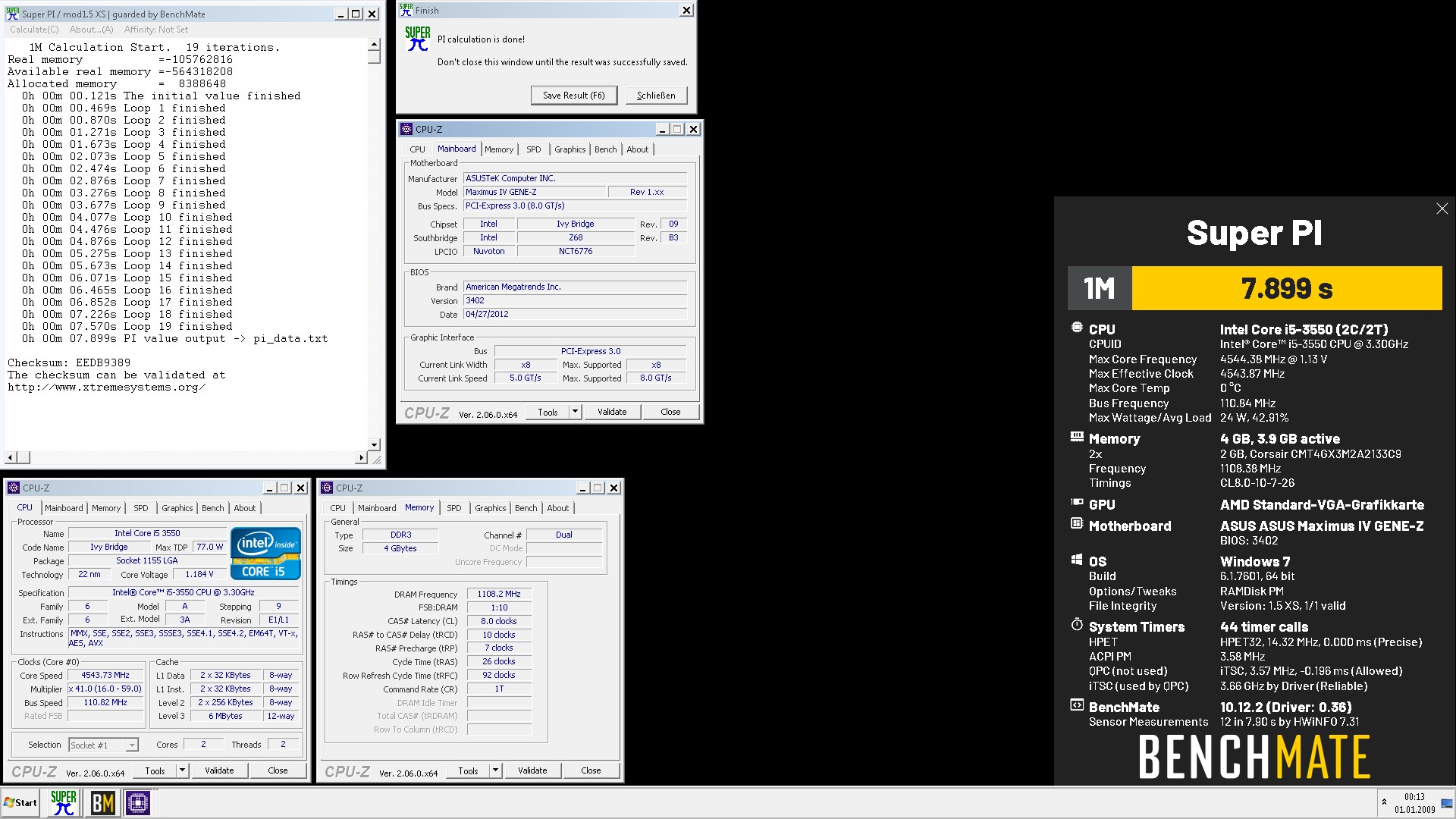Click the Intel Core i5 inside logo

267,554
